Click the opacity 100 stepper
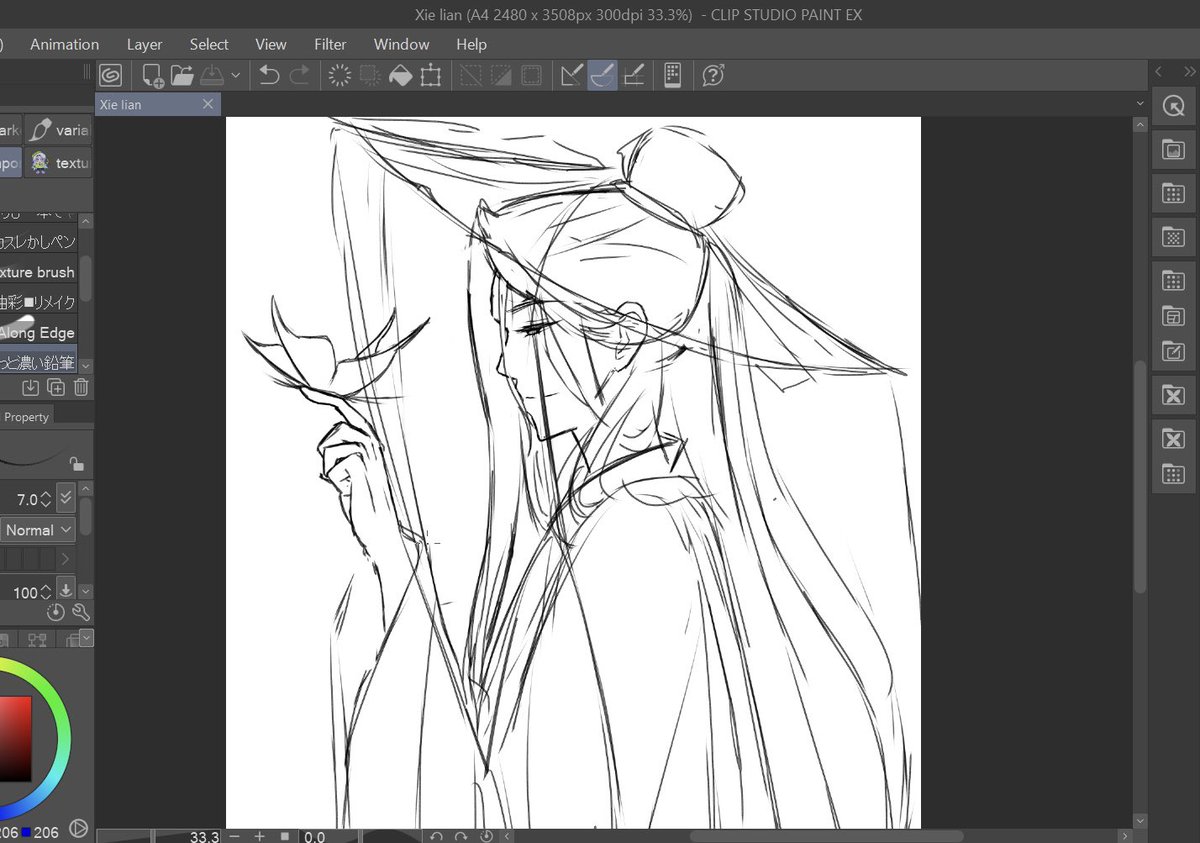Screen dimensions: 1200x843 tap(46, 592)
